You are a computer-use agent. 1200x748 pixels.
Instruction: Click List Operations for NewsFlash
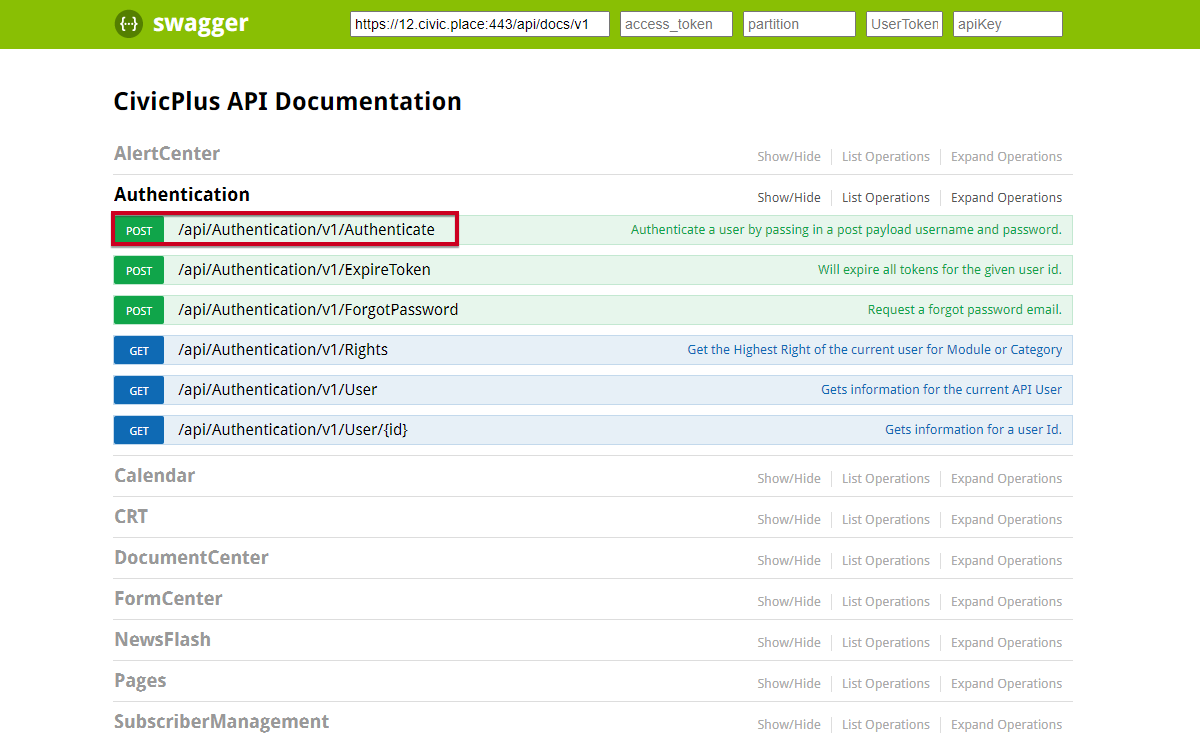[x=886, y=643]
